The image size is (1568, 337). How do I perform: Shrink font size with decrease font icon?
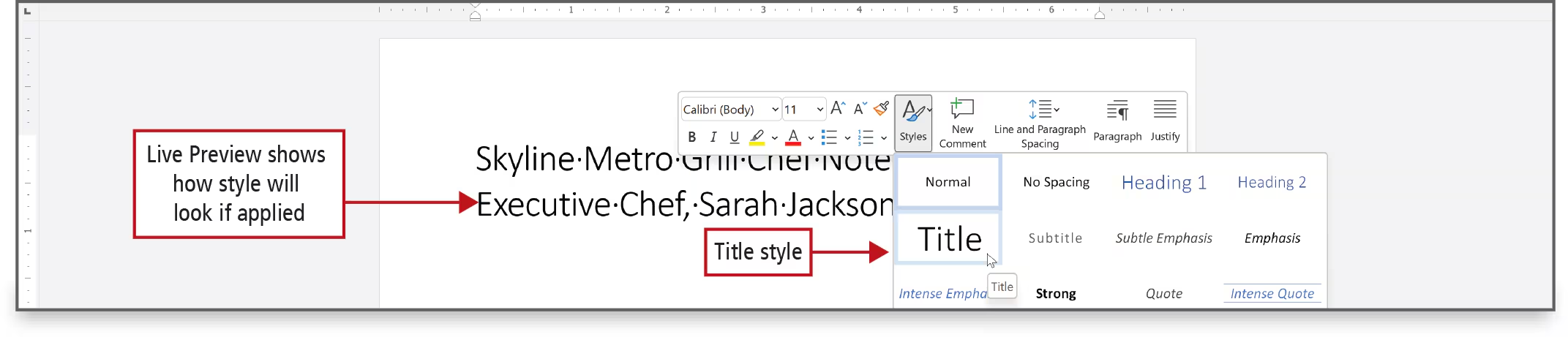pos(860,109)
